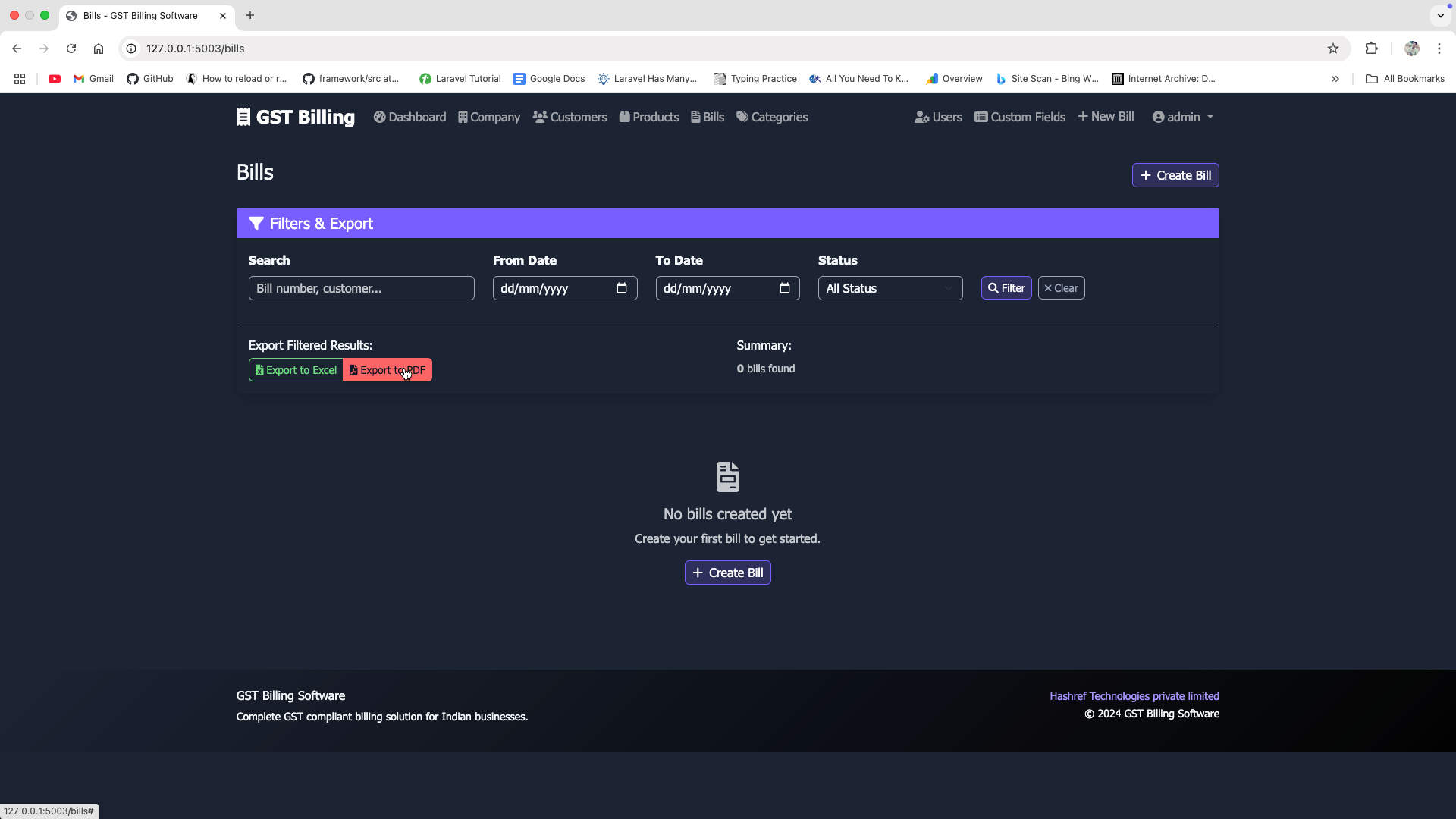Focus the bill number search field
1456x819 pixels.
point(361,288)
